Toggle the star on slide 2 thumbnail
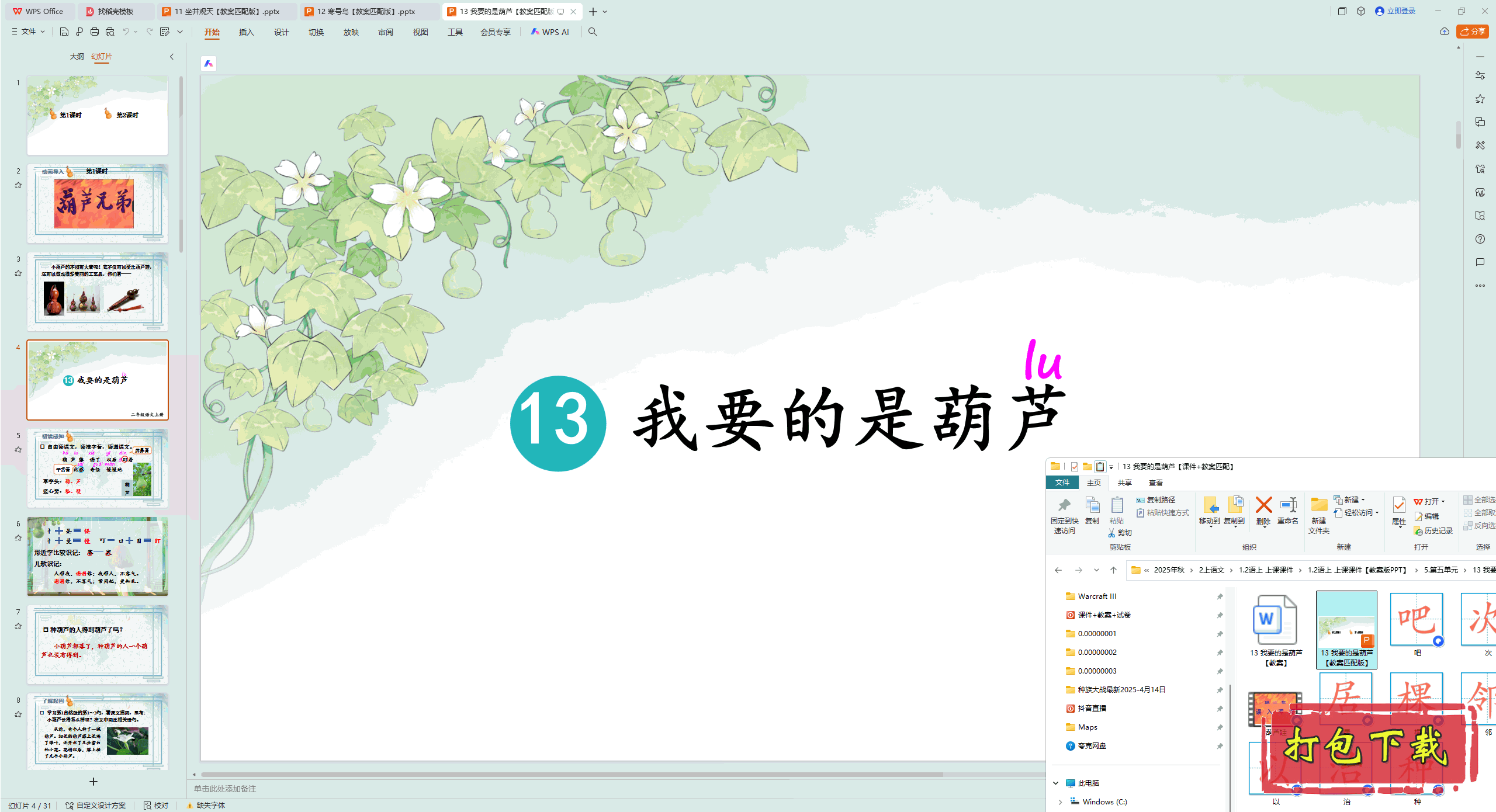This screenshot has height=812, width=1496. click(18, 185)
